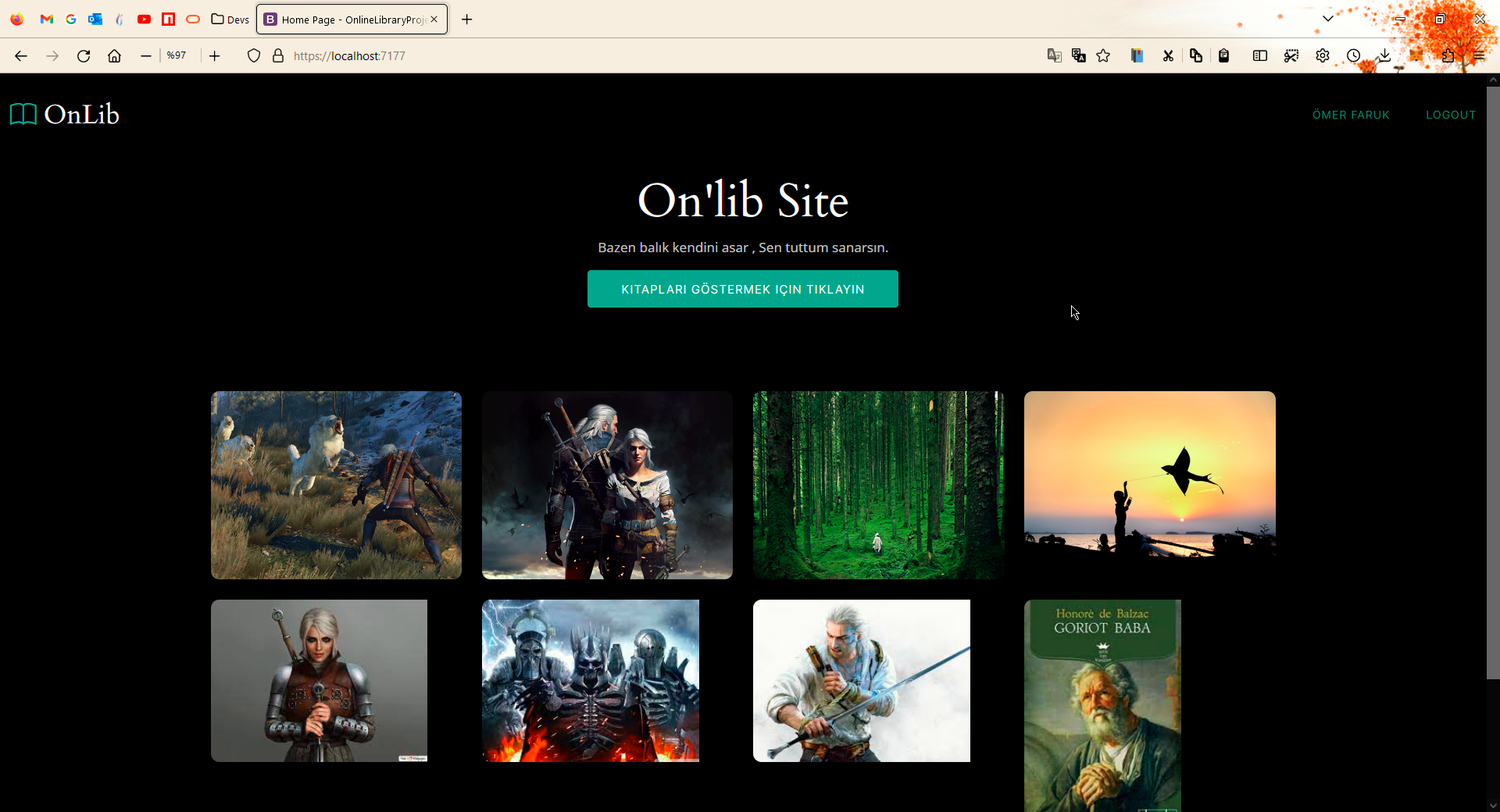Open the Goriot Baba book cover
Screen dimensions: 1500x812
1102,706
